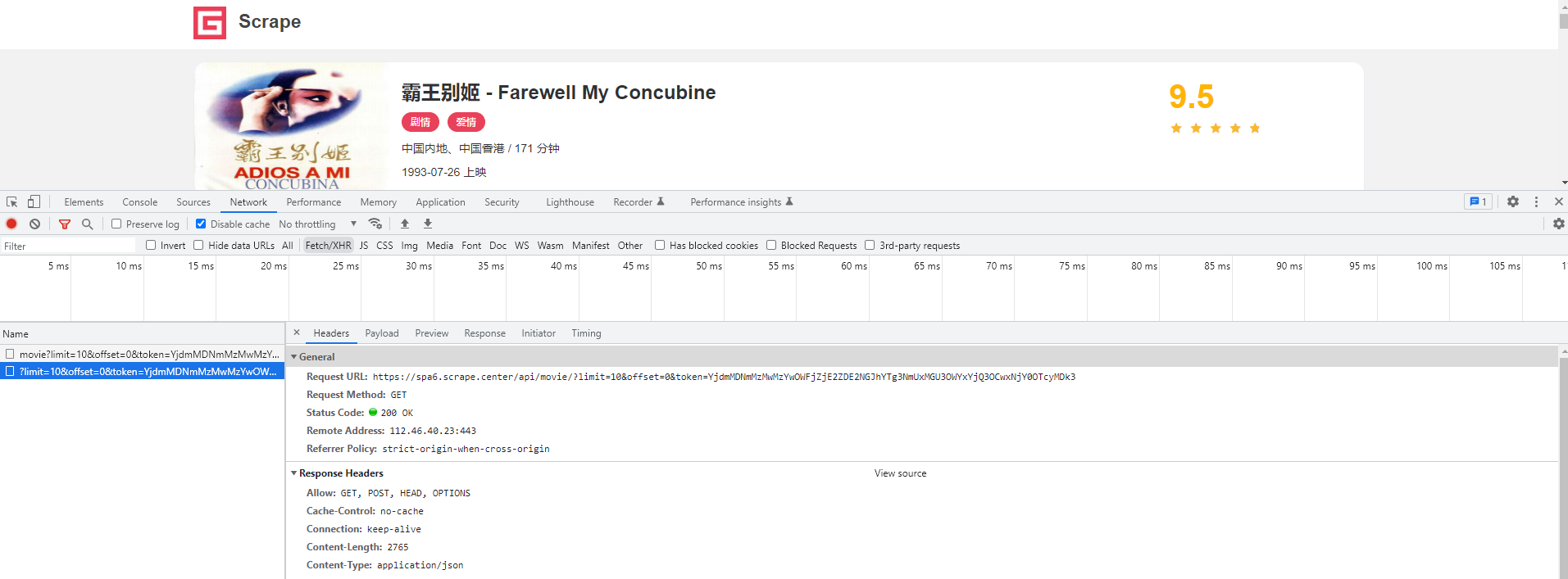1568x579 pixels.
Task: Click the first rating star
Action: (1176, 128)
